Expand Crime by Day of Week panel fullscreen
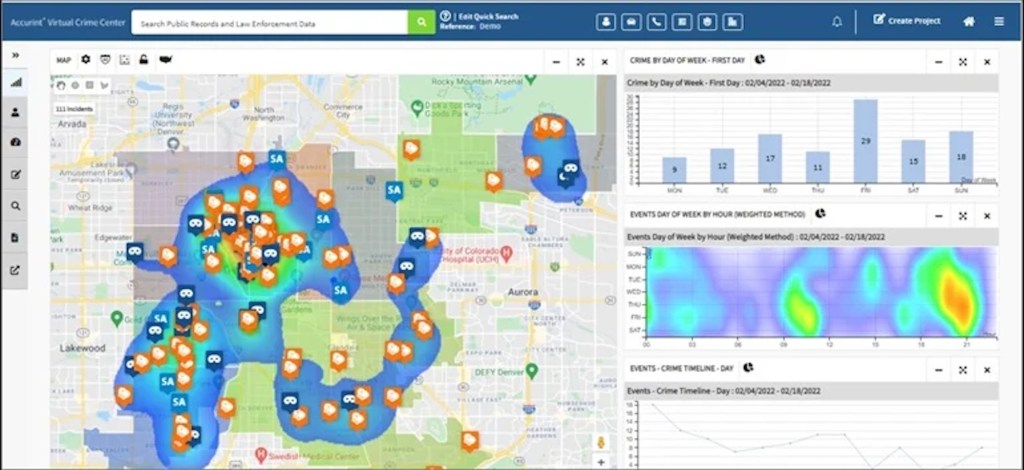This screenshot has width=1024, height=470. coord(963,62)
